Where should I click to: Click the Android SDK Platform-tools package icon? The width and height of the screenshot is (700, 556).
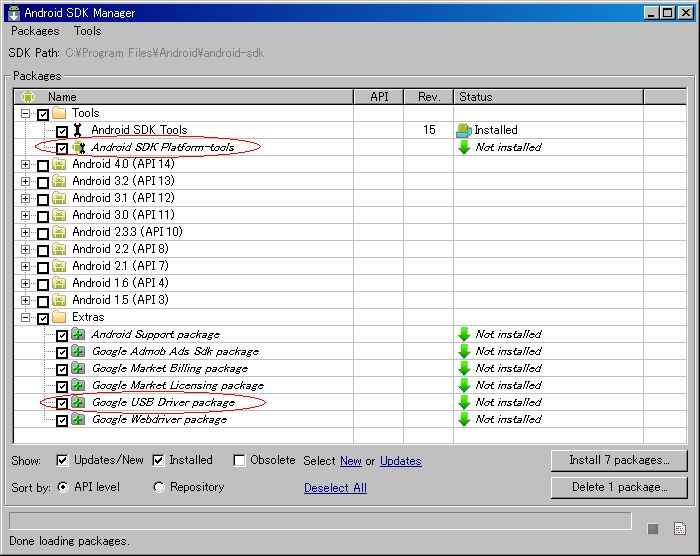[79, 147]
